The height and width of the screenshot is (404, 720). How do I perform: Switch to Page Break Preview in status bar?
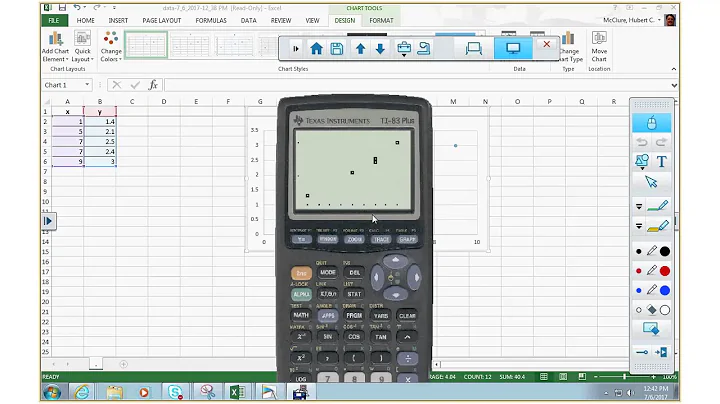coord(582,376)
